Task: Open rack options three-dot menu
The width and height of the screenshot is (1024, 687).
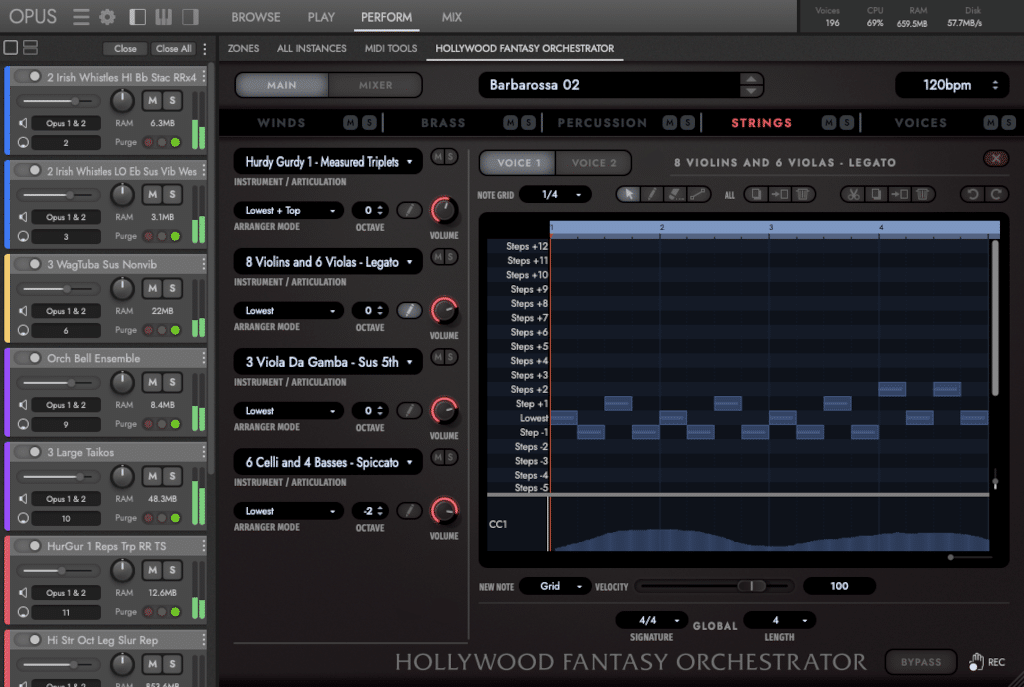Action: [x=205, y=49]
